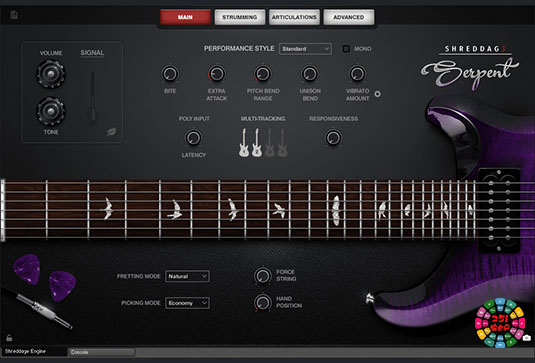
Task: Click the Responsiveness knob
Action: (x=333, y=138)
